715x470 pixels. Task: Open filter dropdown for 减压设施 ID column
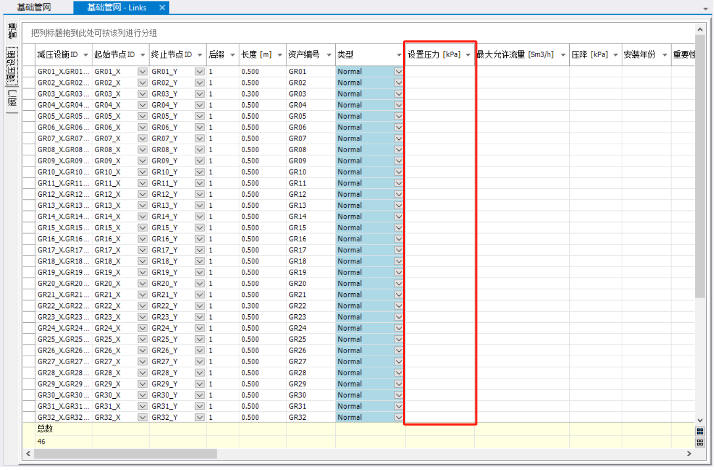[86, 54]
